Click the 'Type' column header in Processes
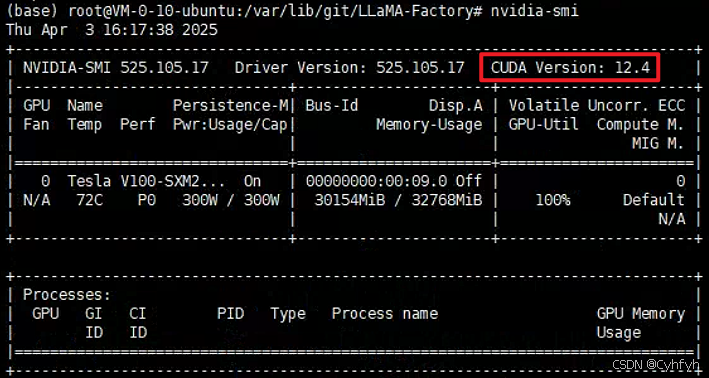 click(x=288, y=314)
